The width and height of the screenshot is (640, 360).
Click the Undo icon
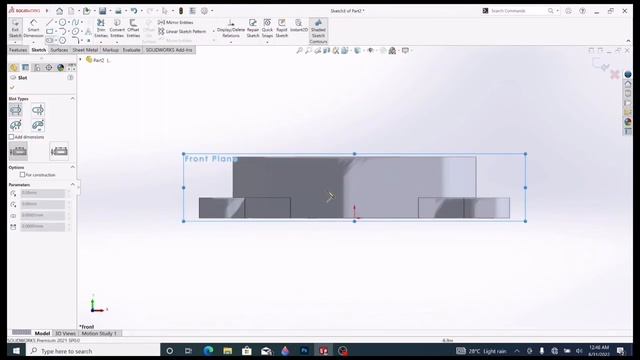[133, 11]
